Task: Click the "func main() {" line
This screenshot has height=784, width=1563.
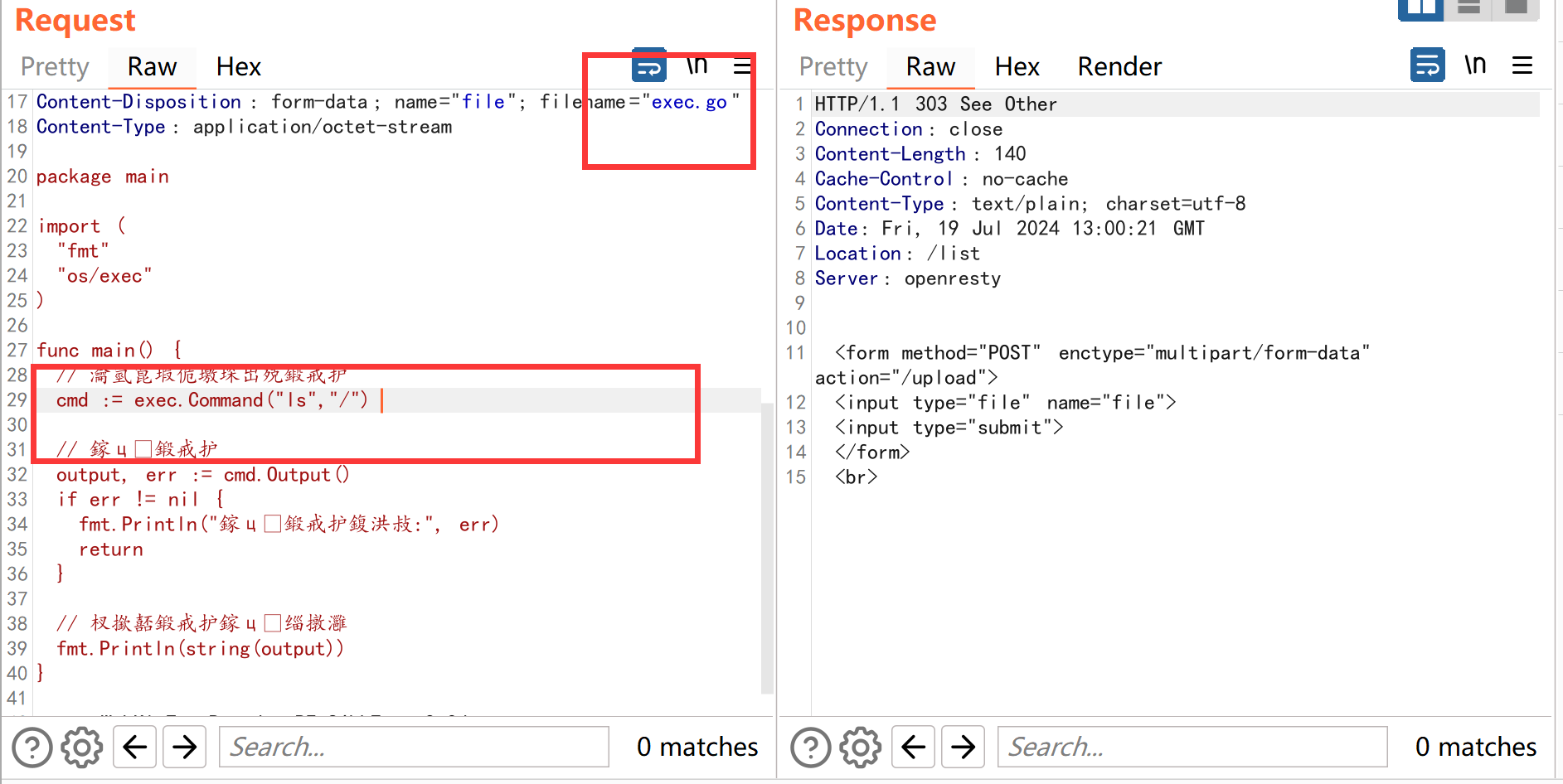Action: [x=109, y=351]
